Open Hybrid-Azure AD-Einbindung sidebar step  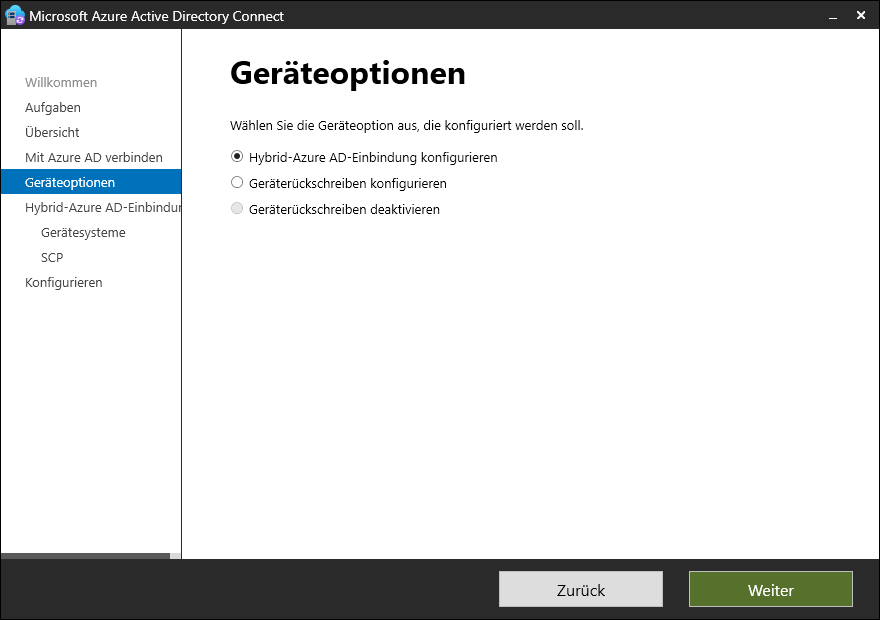(102, 207)
